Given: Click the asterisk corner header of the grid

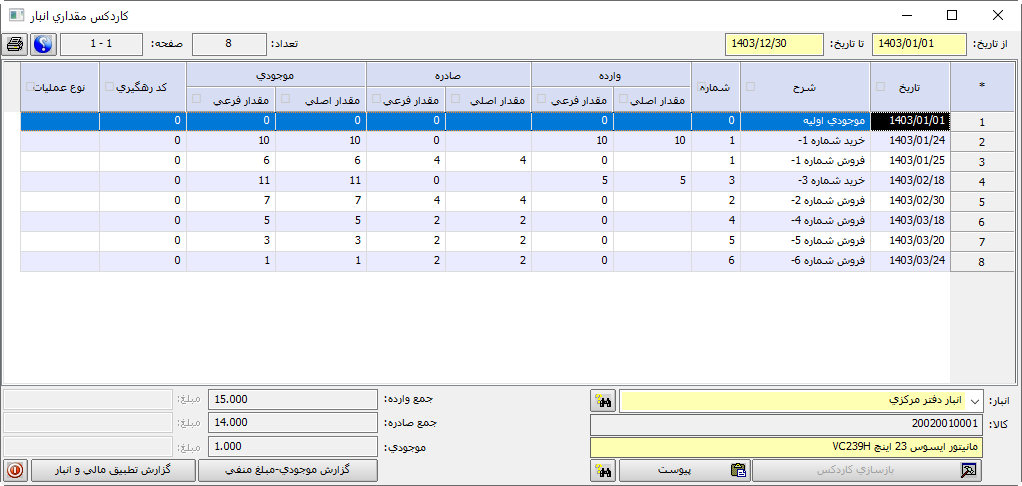Looking at the screenshot, I should (982, 87).
